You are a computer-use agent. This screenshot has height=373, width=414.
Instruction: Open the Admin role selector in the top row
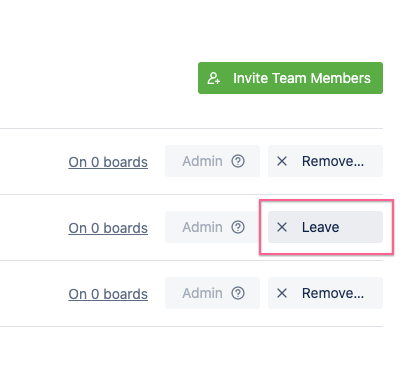click(x=212, y=161)
